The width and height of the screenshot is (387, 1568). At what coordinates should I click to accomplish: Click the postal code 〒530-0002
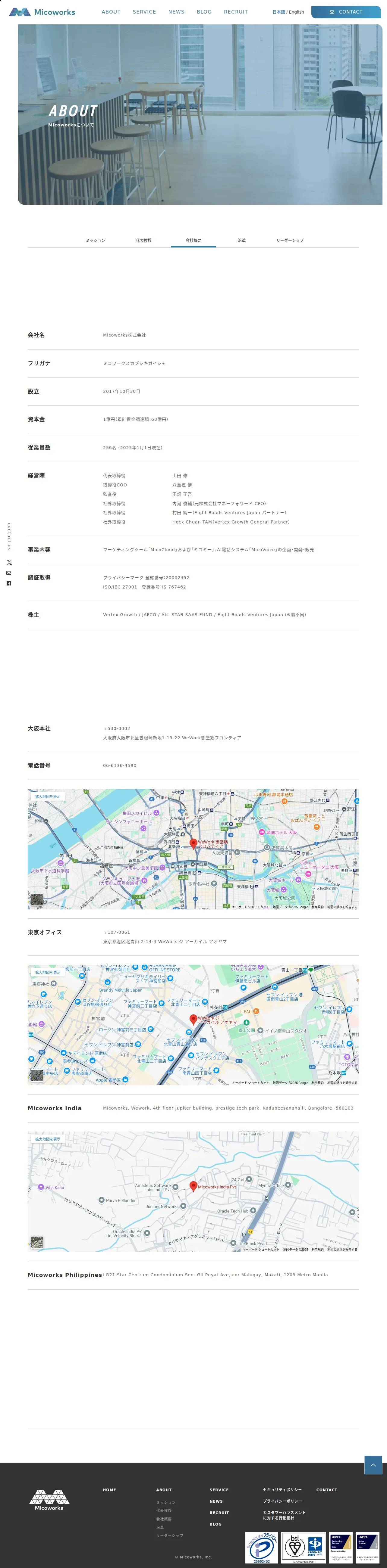[x=116, y=728]
